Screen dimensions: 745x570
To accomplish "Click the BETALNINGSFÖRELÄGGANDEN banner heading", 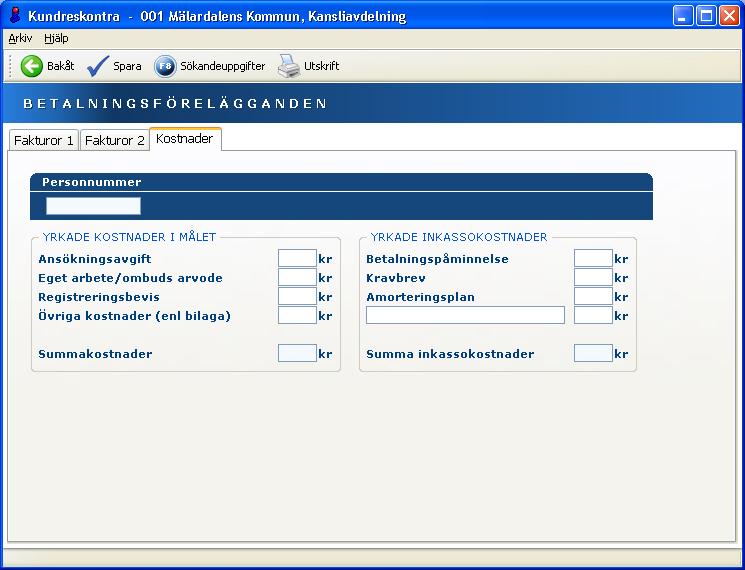I will pos(175,104).
